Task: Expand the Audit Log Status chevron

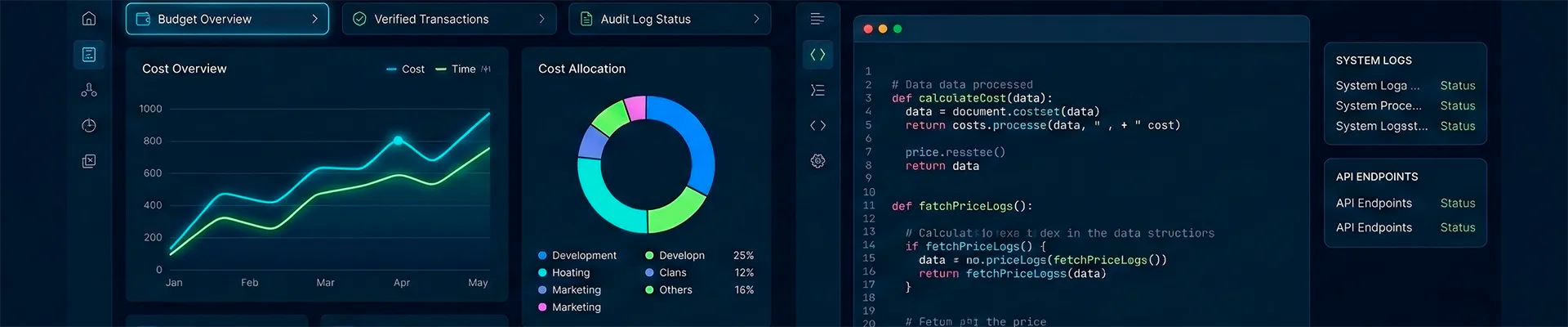Action: tap(756, 19)
